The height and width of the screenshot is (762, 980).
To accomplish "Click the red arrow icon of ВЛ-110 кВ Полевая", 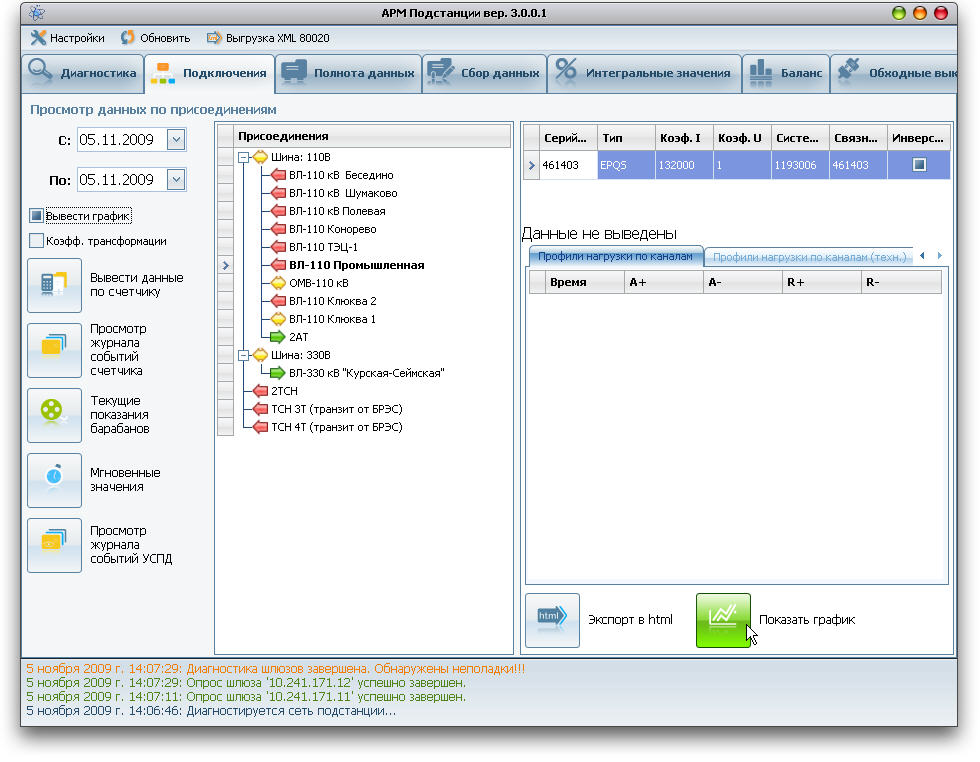I will [x=278, y=211].
